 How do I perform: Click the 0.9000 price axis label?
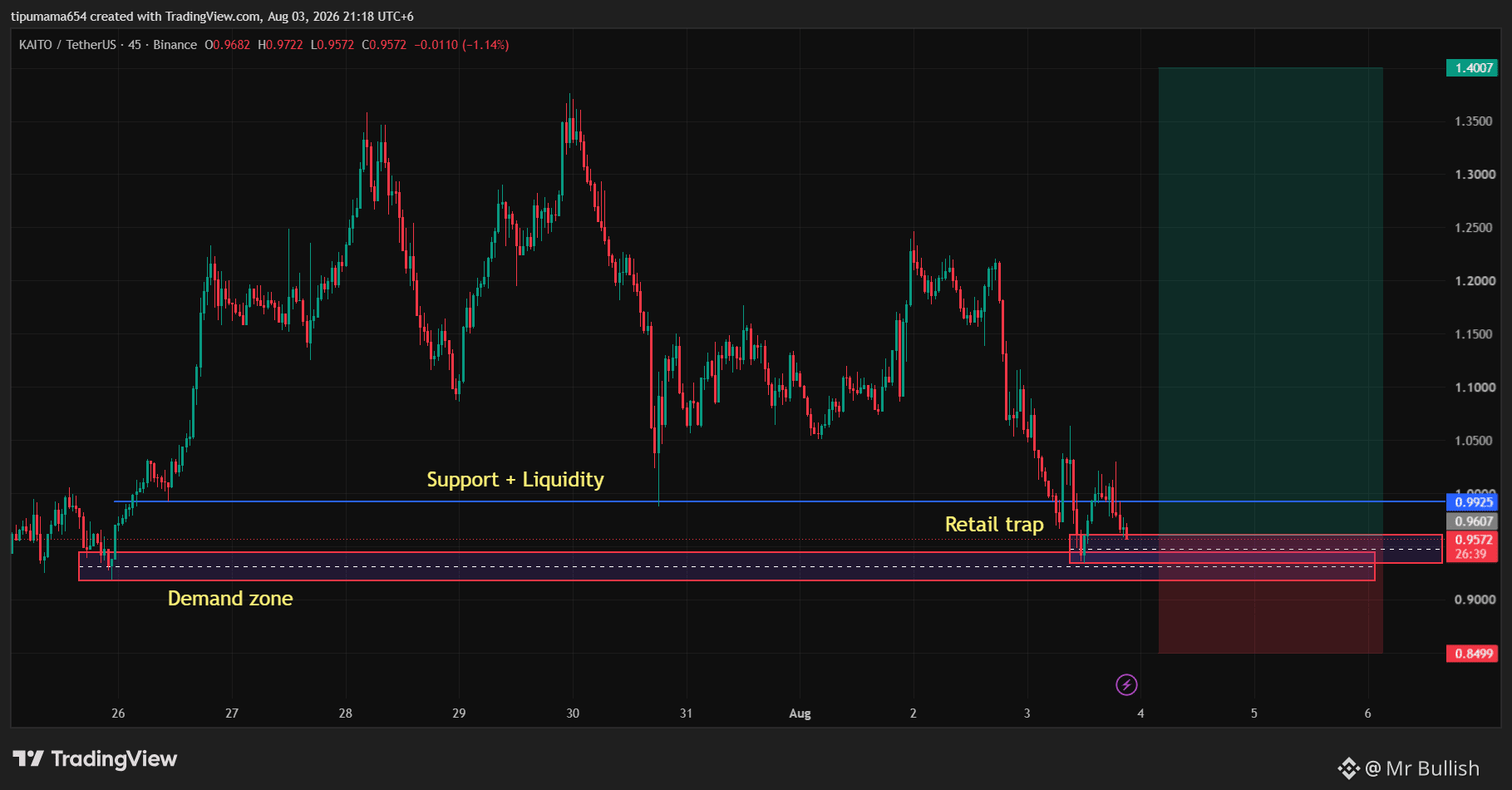click(1474, 600)
